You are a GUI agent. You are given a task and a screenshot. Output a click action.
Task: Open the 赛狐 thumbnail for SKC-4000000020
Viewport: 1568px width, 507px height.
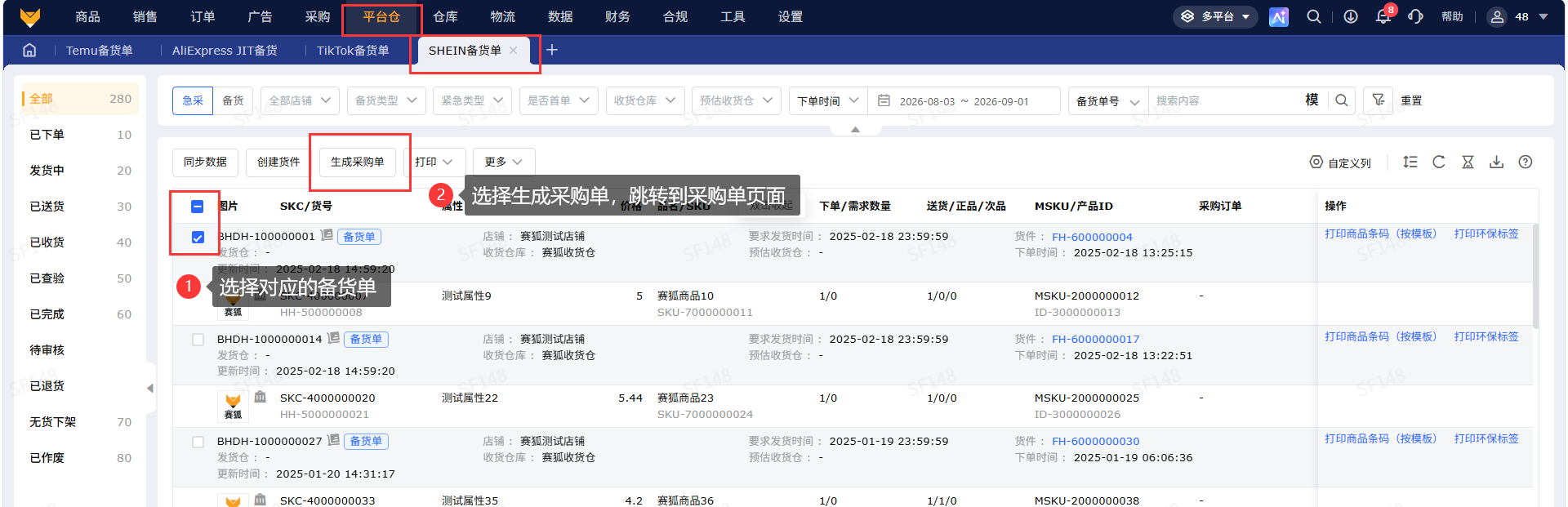[233, 406]
